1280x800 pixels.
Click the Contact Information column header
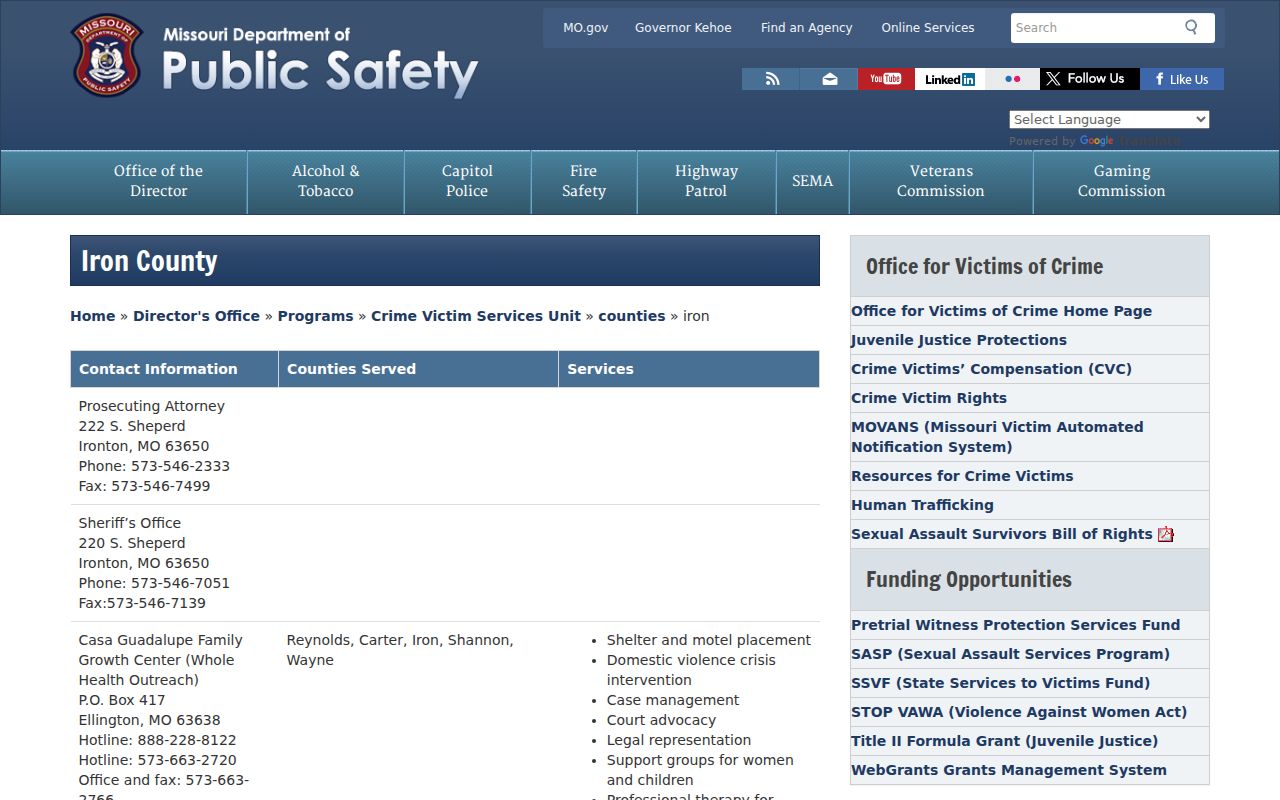(x=174, y=369)
